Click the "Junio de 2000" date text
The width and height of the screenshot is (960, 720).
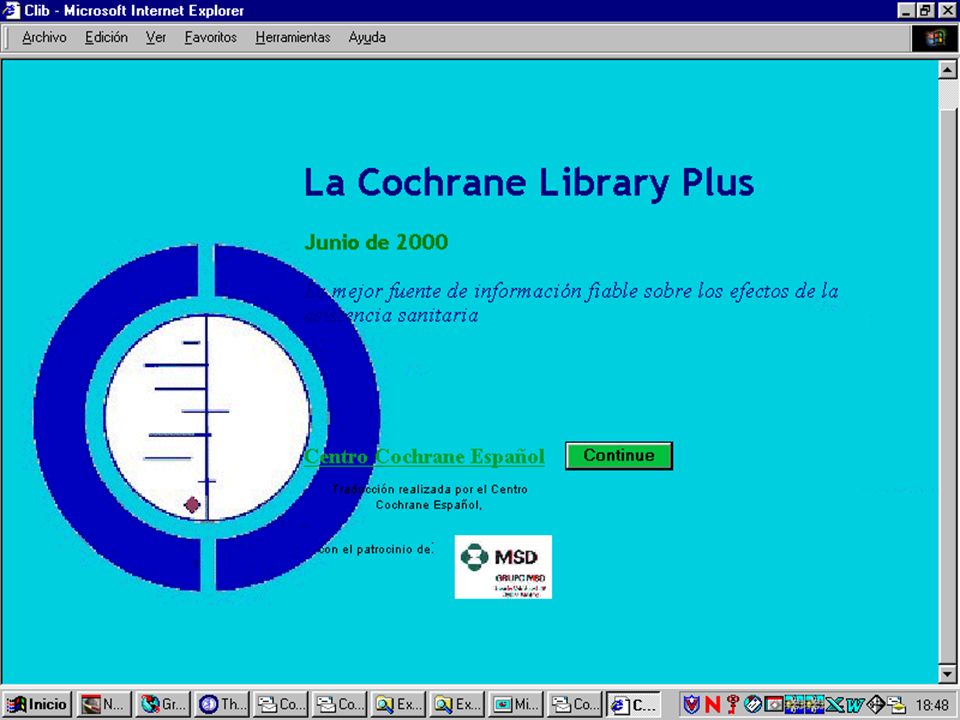click(x=376, y=242)
